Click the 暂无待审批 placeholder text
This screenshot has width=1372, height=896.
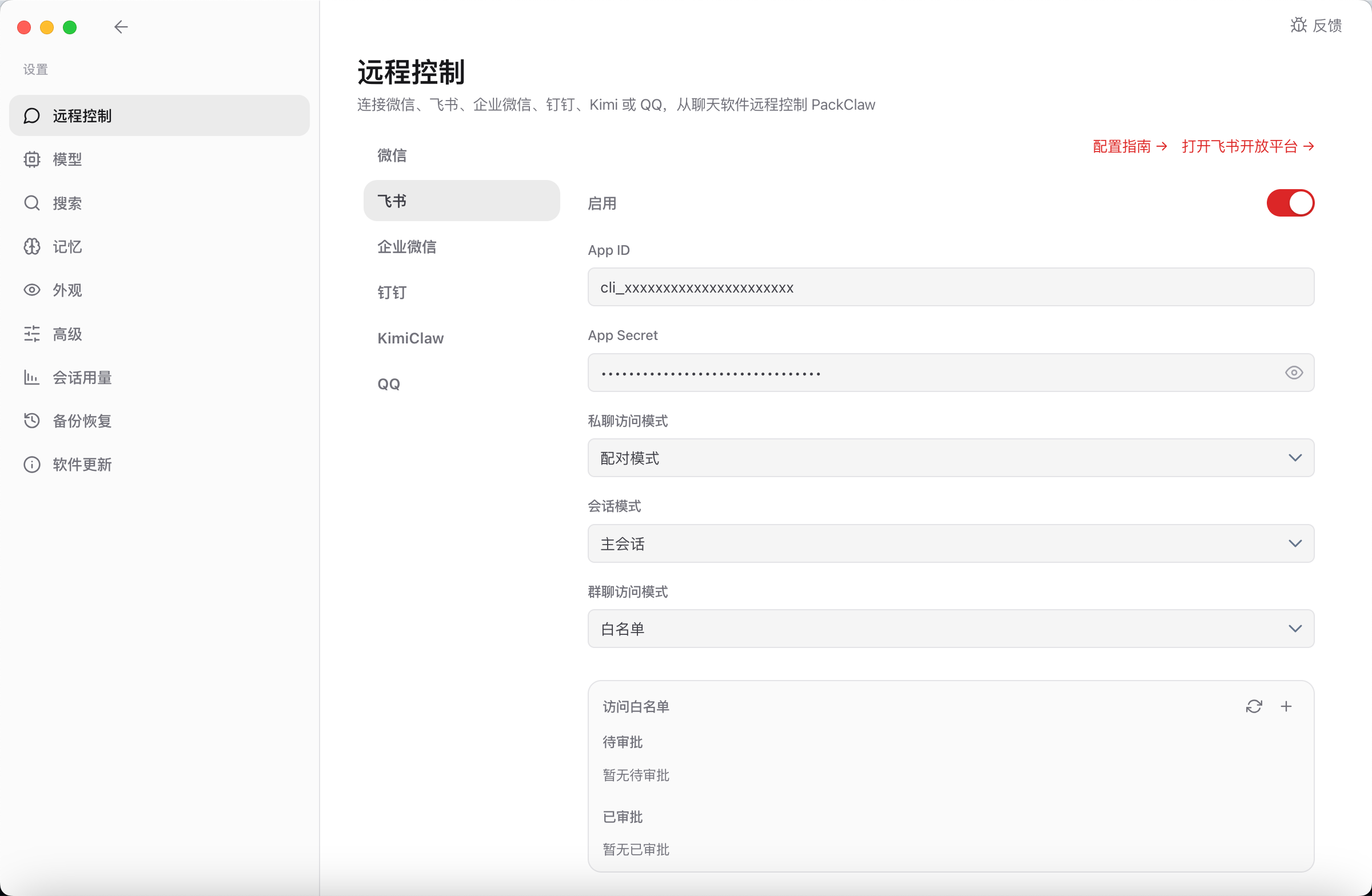coord(636,775)
